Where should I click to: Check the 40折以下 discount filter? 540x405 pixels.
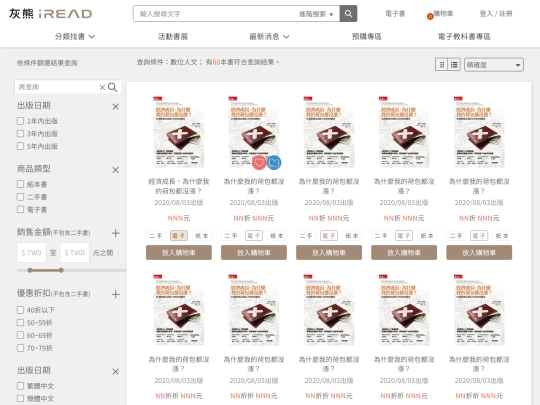[20, 310]
